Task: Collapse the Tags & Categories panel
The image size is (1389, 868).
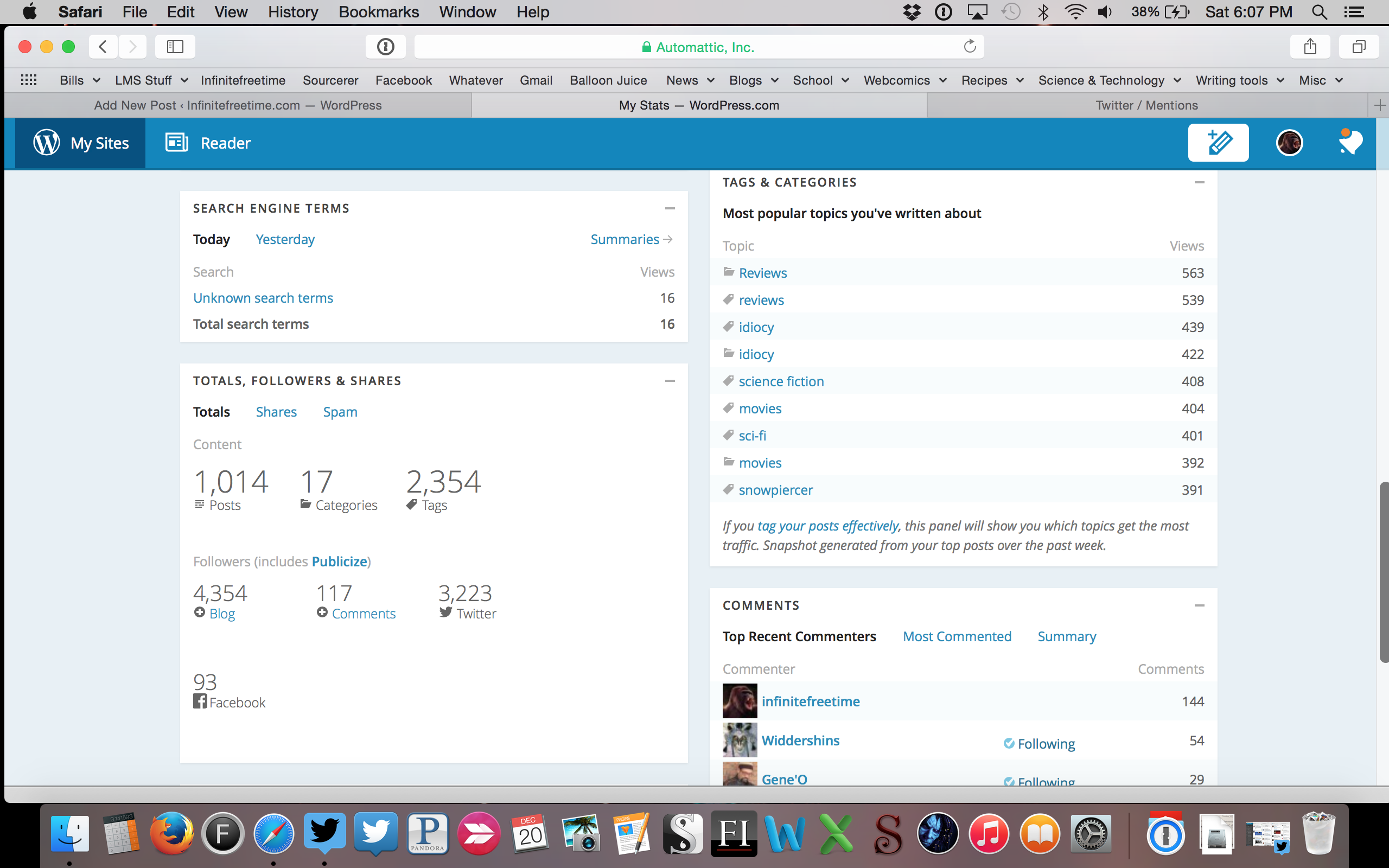Action: 1199,183
